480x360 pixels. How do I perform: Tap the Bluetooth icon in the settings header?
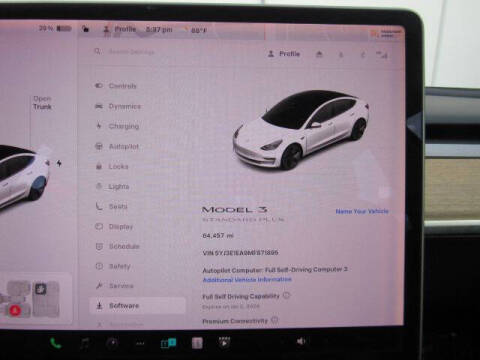(x=363, y=55)
